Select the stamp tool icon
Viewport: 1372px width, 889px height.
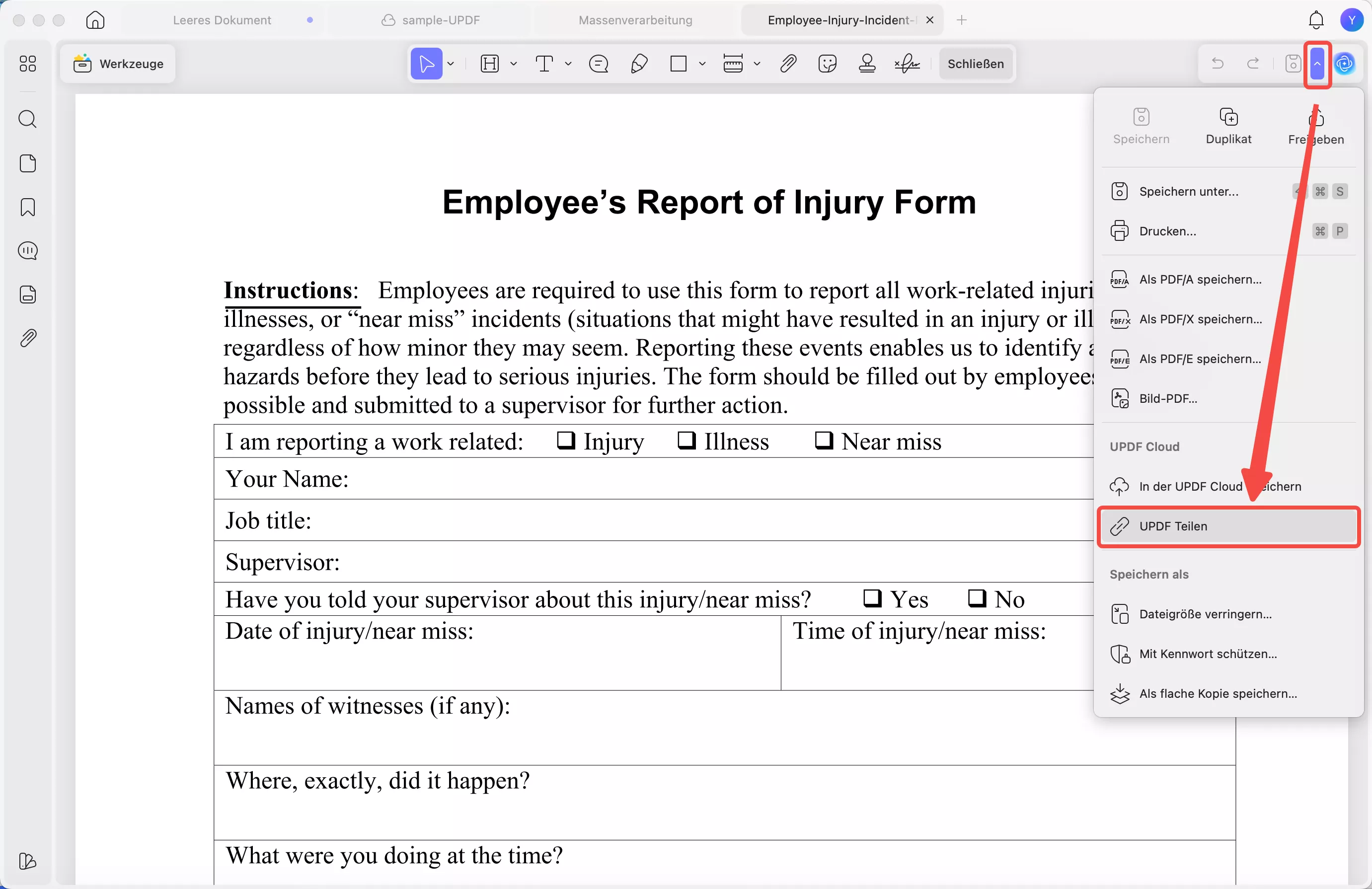click(867, 64)
